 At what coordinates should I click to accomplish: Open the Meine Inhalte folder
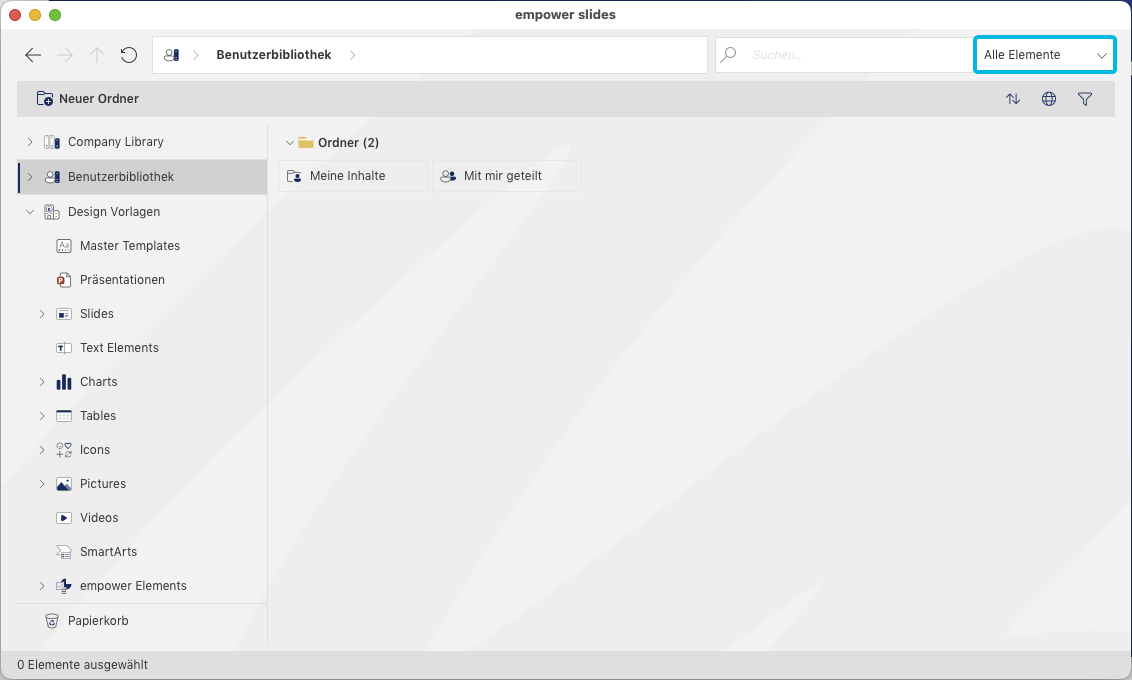(352, 176)
